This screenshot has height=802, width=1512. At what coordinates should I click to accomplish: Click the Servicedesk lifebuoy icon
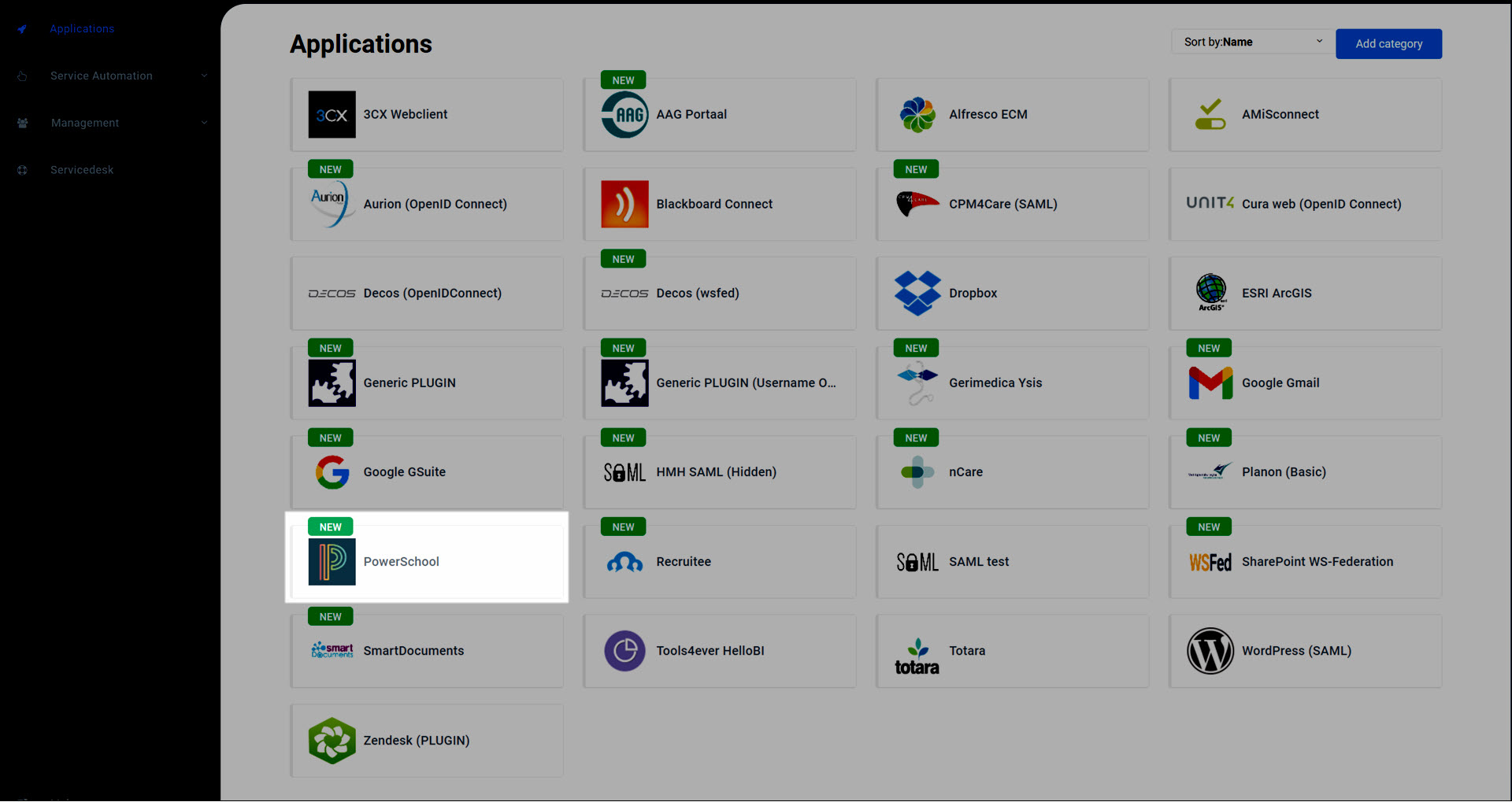pyautogui.click(x=22, y=170)
